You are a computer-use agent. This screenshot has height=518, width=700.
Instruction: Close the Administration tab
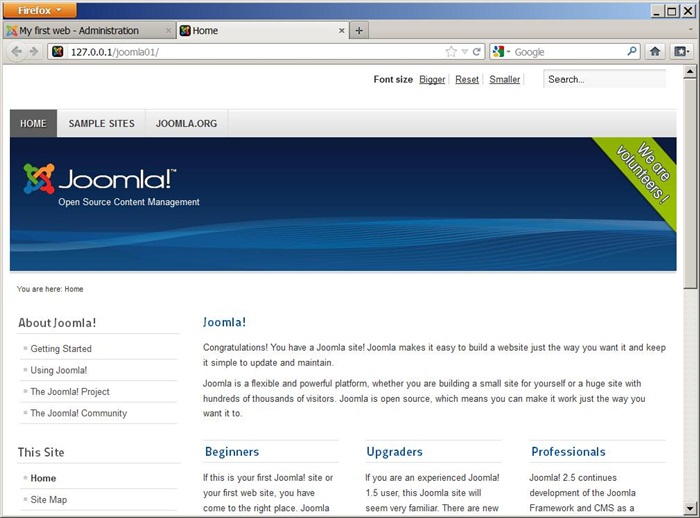tap(168, 31)
